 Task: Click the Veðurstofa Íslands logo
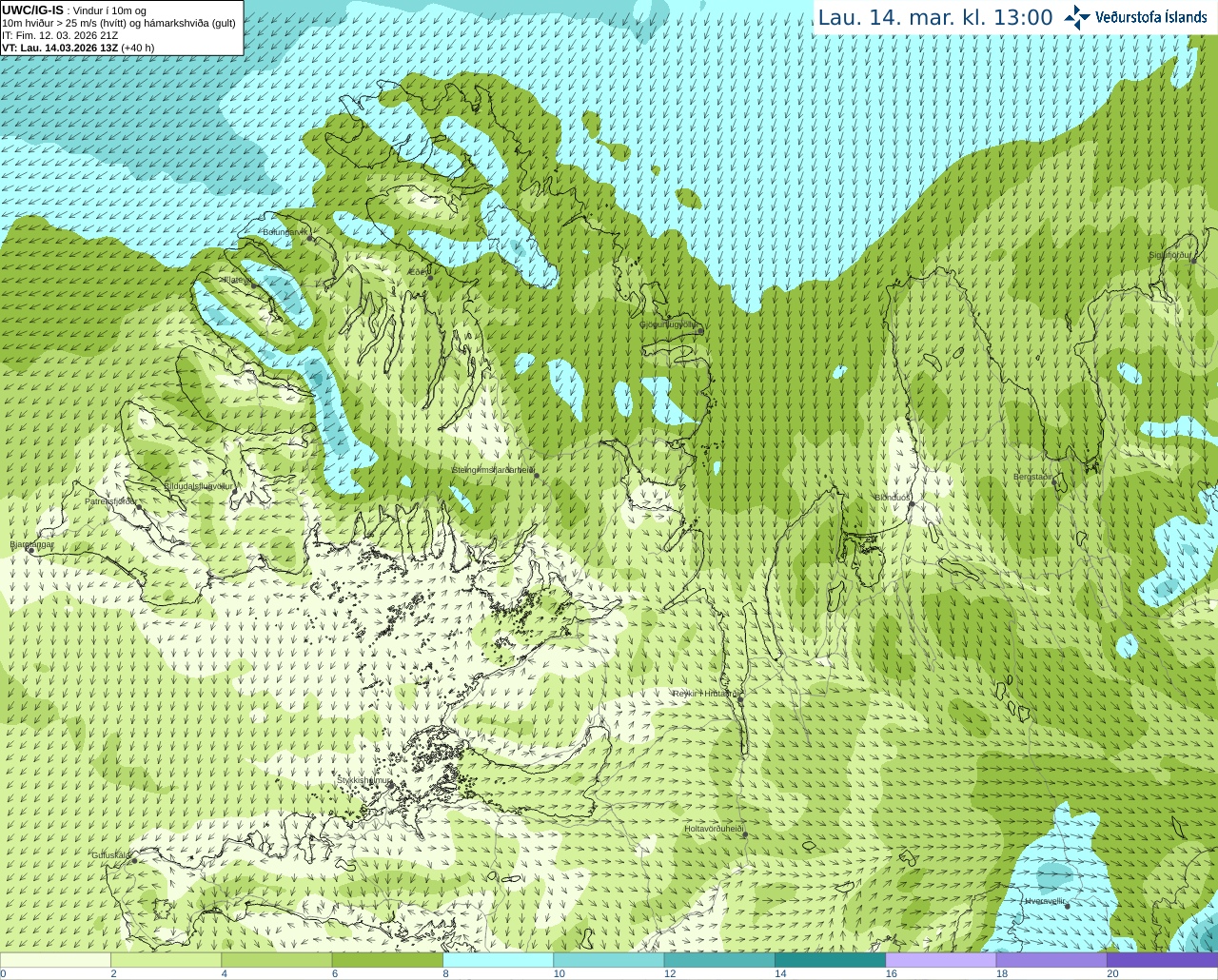point(1135,17)
